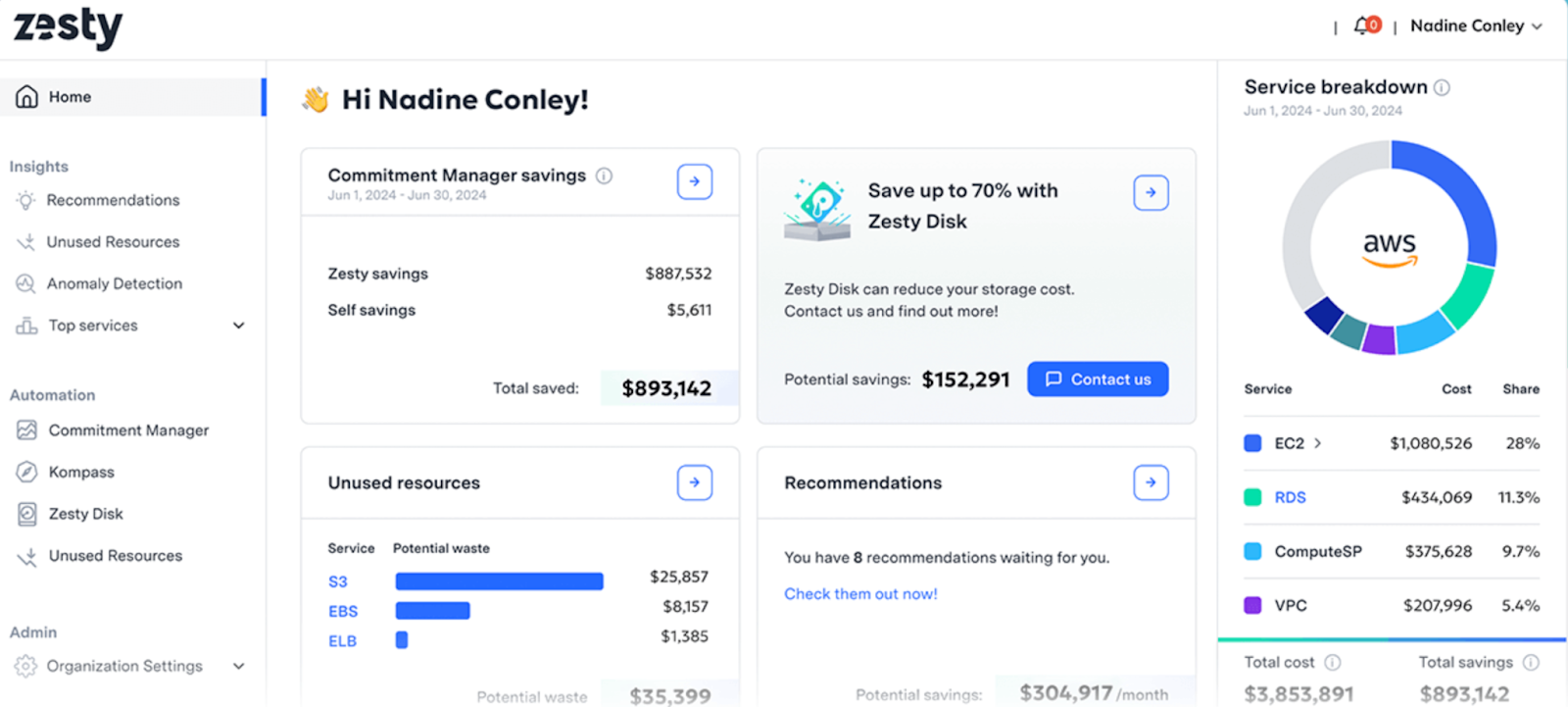Click the Kompass compass icon

pos(26,472)
